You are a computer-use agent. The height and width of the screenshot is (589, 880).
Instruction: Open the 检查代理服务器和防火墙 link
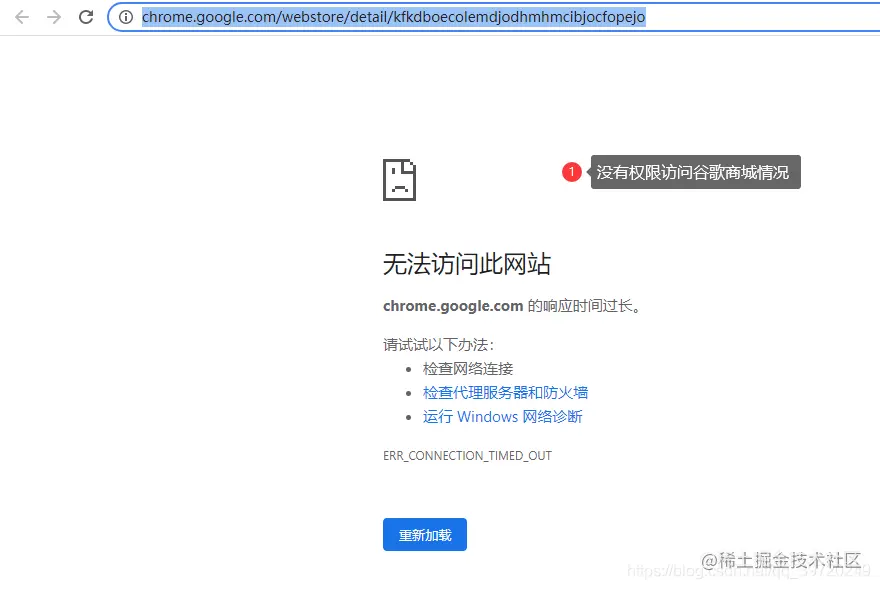pyautogui.click(x=505, y=392)
